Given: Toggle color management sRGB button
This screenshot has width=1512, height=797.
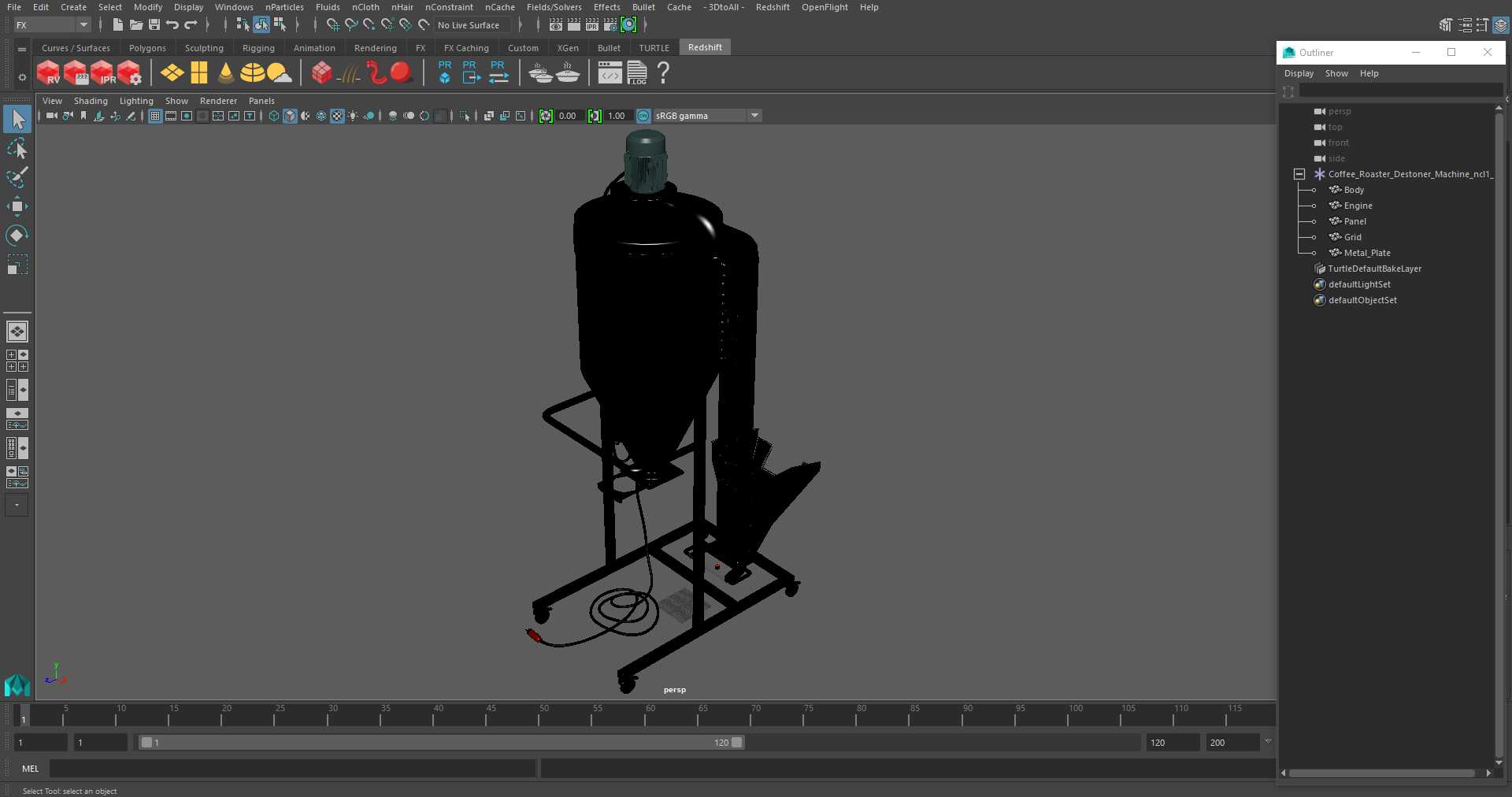Looking at the screenshot, I should click(x=643, y=116).
